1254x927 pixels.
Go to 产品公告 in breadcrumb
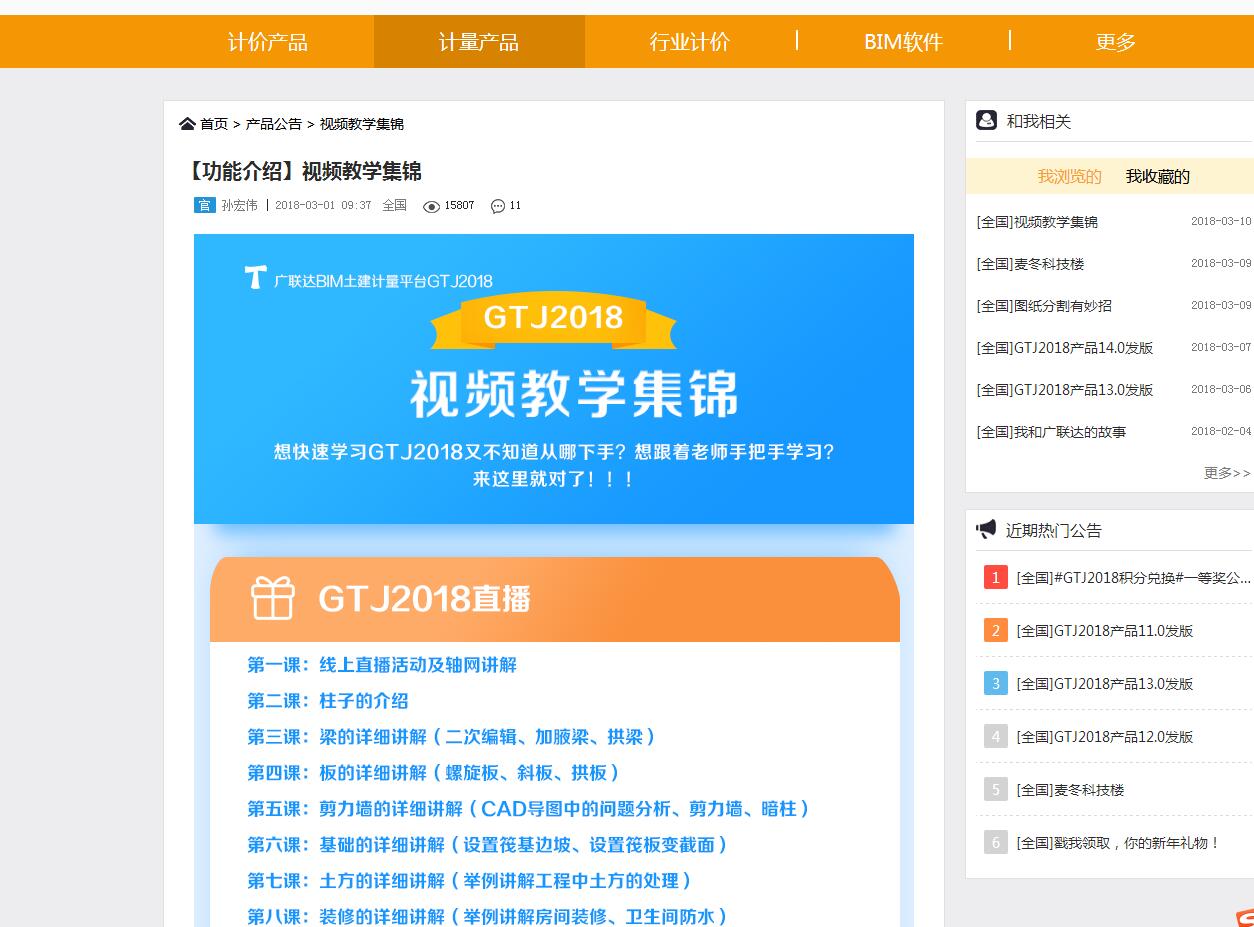[274, 124]
